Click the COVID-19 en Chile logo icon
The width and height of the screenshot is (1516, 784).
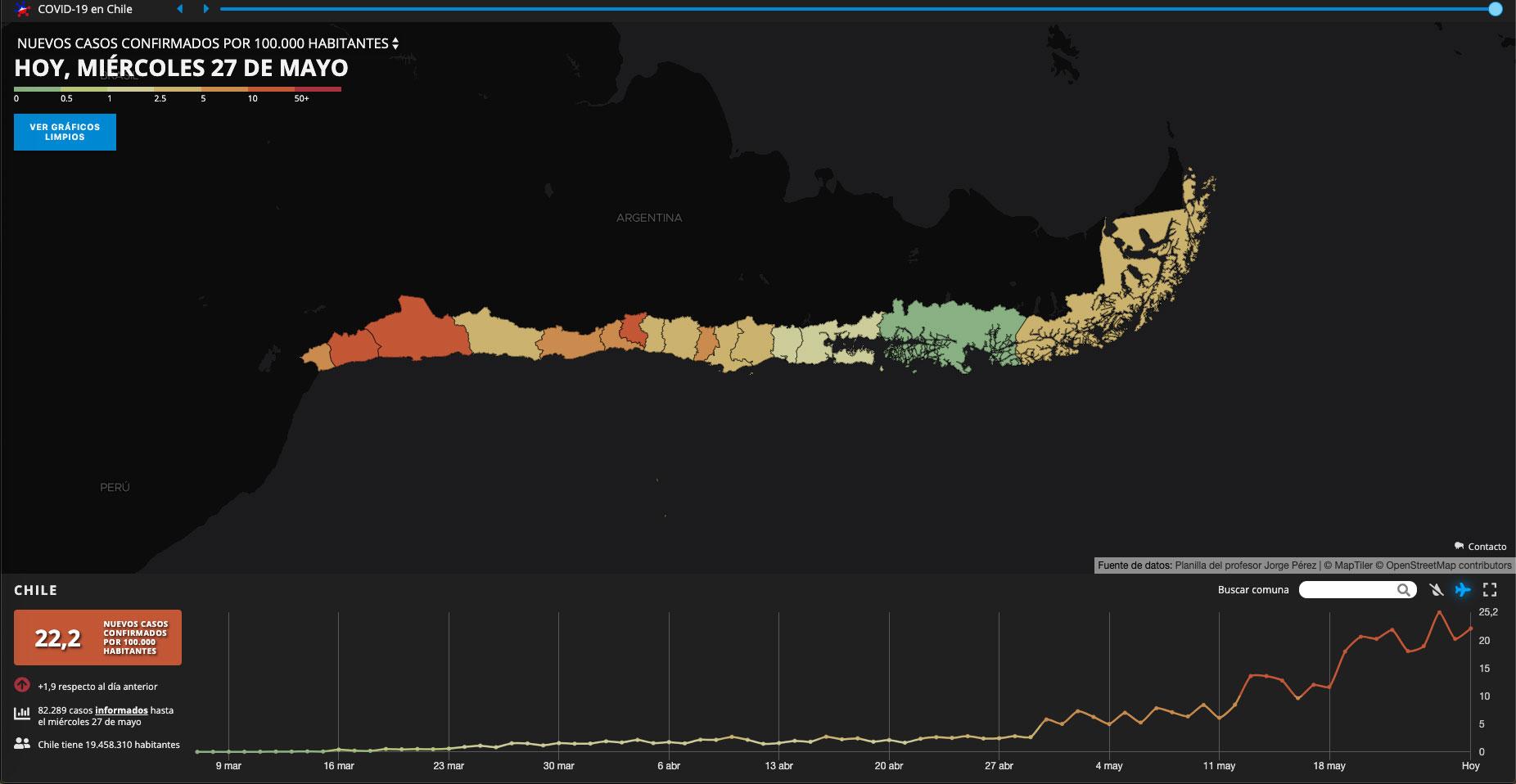pos(23,10)
